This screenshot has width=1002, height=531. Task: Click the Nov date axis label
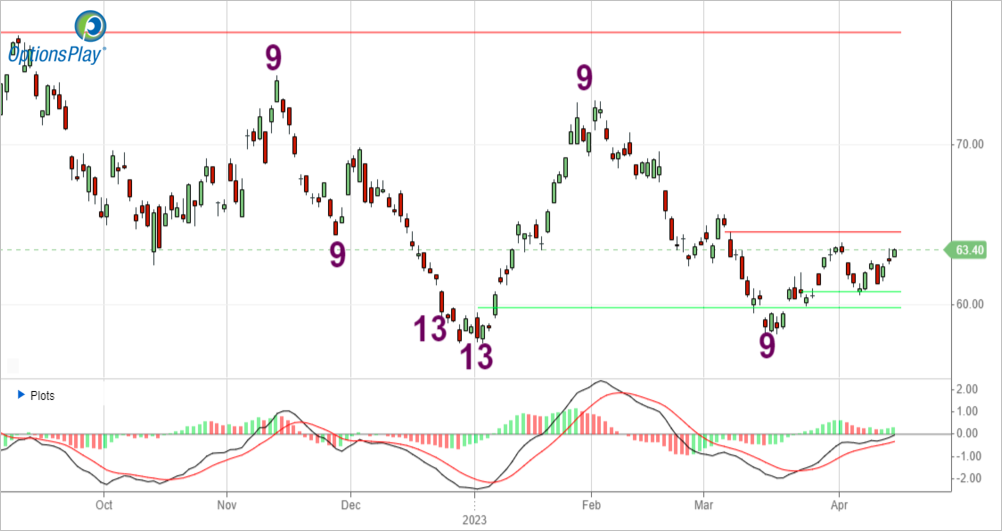coord(227,504)
